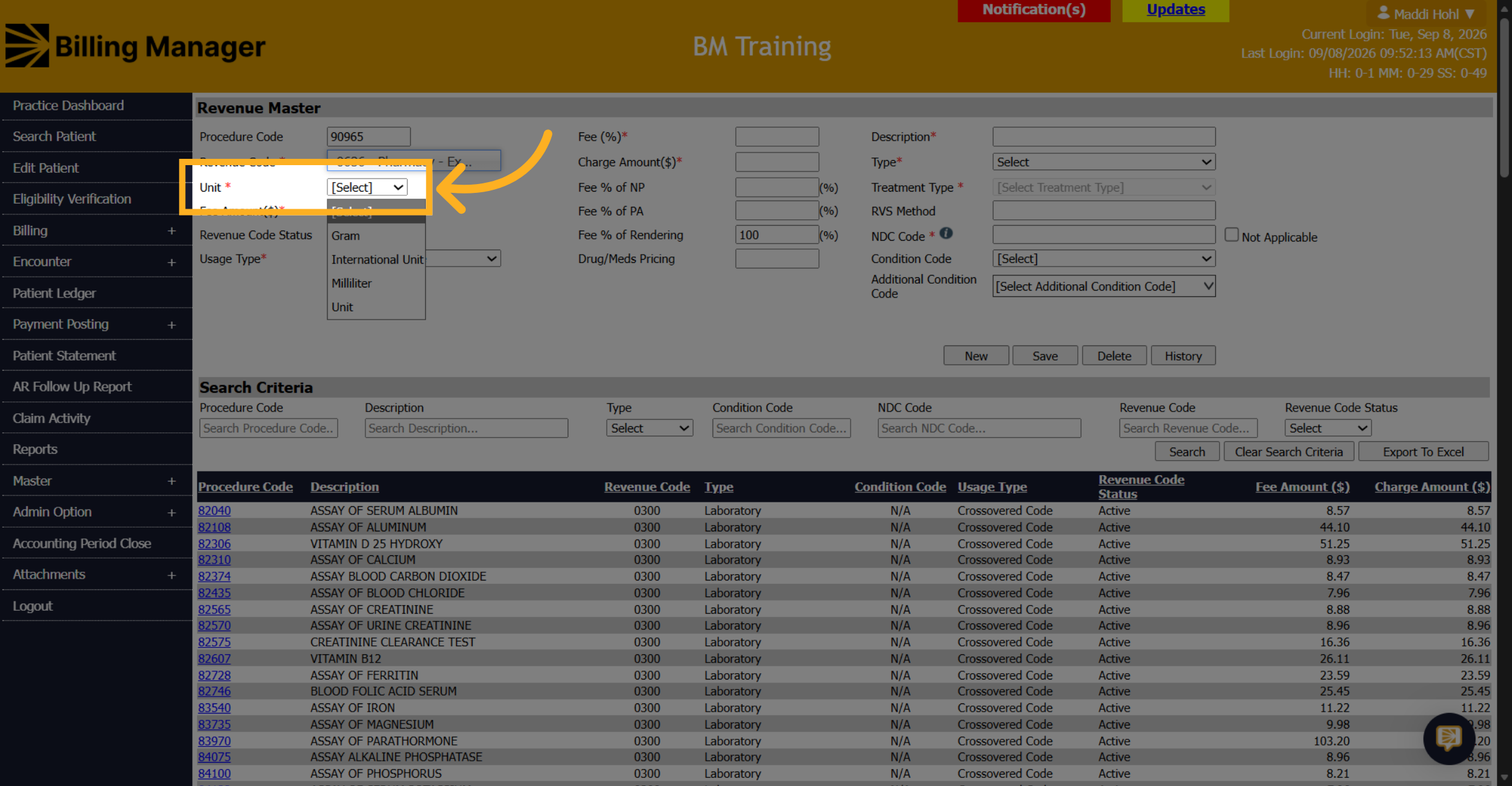Click the Procedure Code input field

click(x=369, y=137)
